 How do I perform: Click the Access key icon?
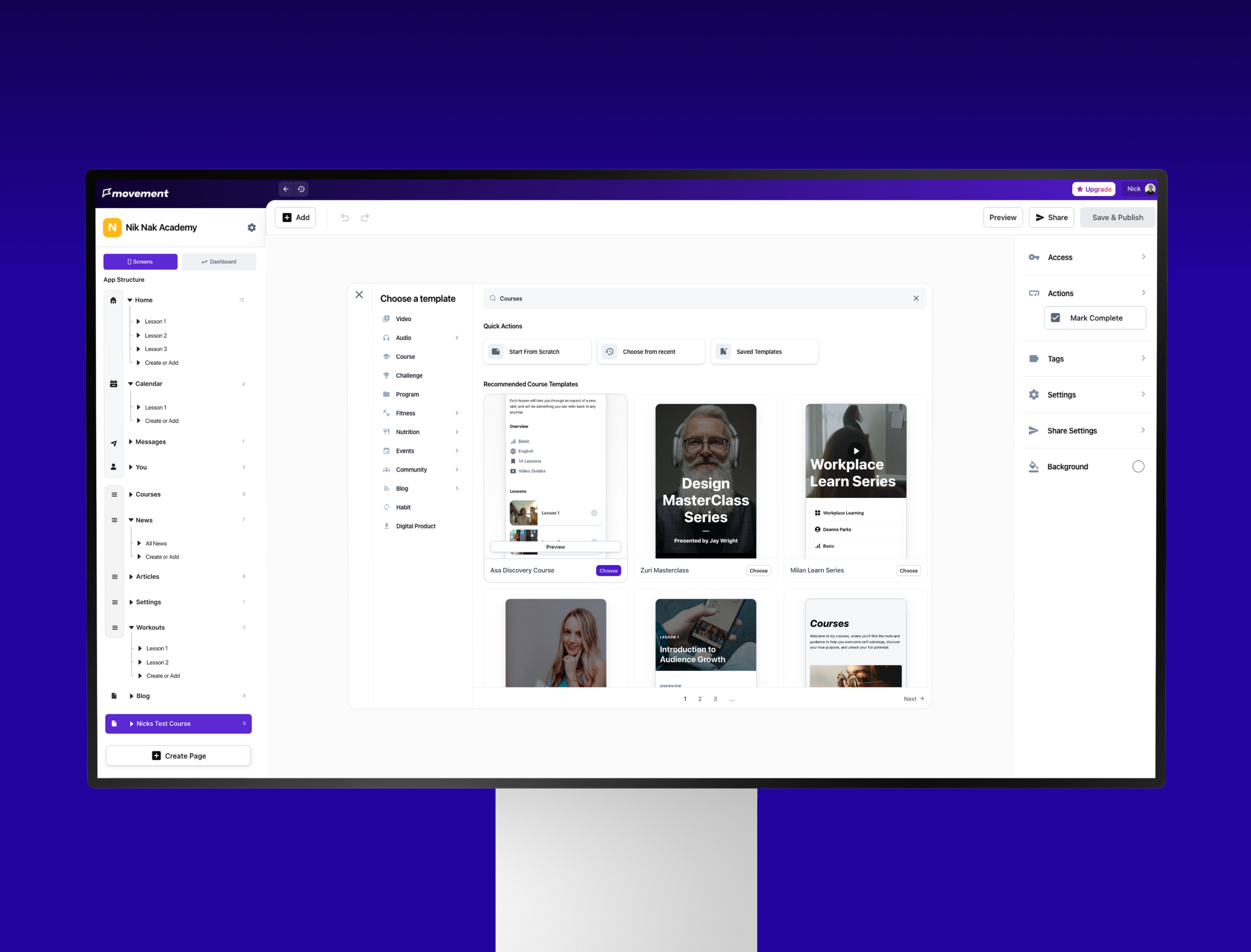click(x=1034, y=257)
